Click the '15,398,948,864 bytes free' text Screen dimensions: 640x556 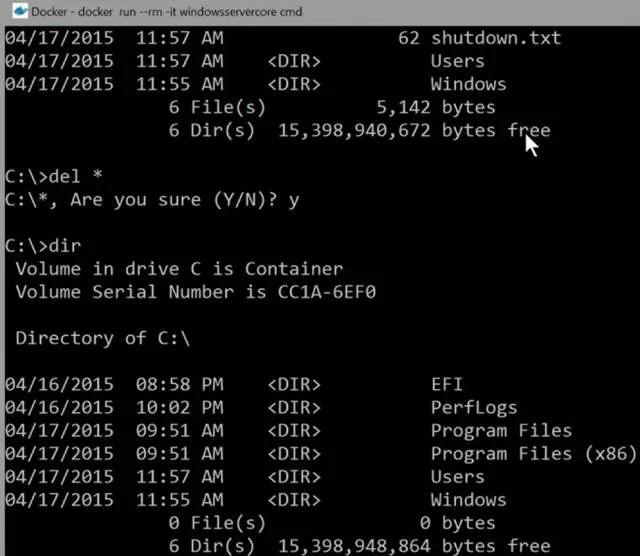coord(414,546)
